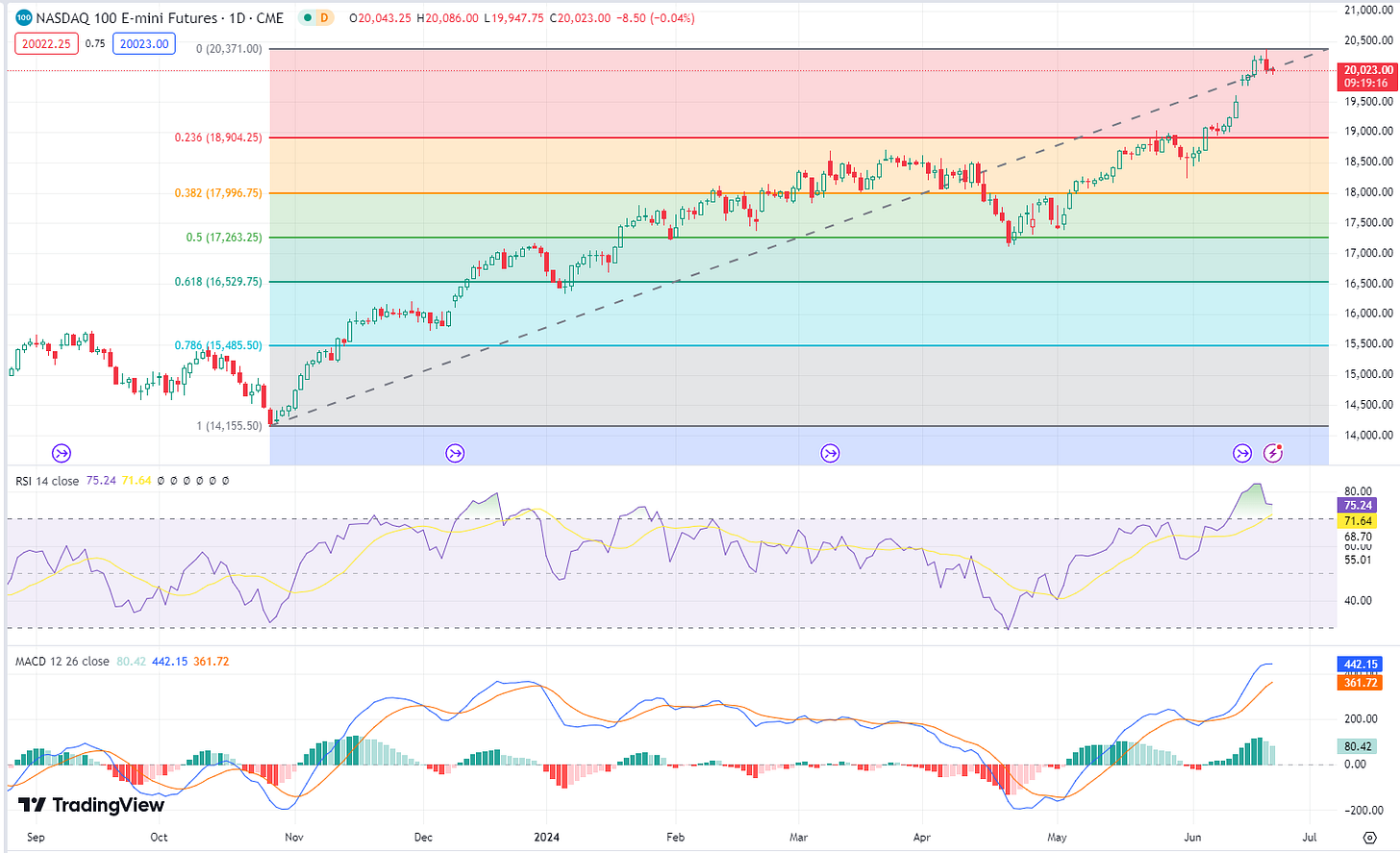This screenshot has height=853, width=1400.
Task: Click the RSI 40.00 scale label
Action: 1358,601
